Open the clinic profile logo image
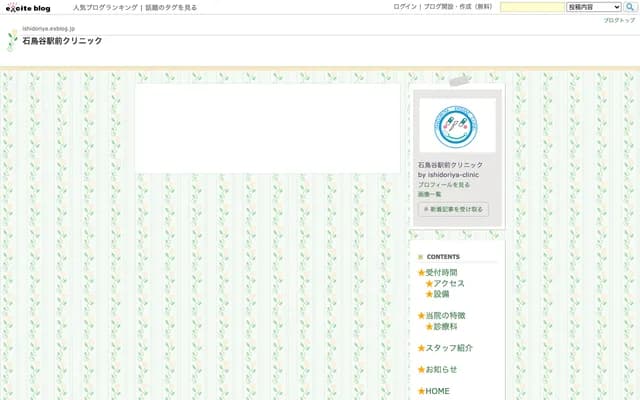The image size is (640, 400). coord(457,126)
